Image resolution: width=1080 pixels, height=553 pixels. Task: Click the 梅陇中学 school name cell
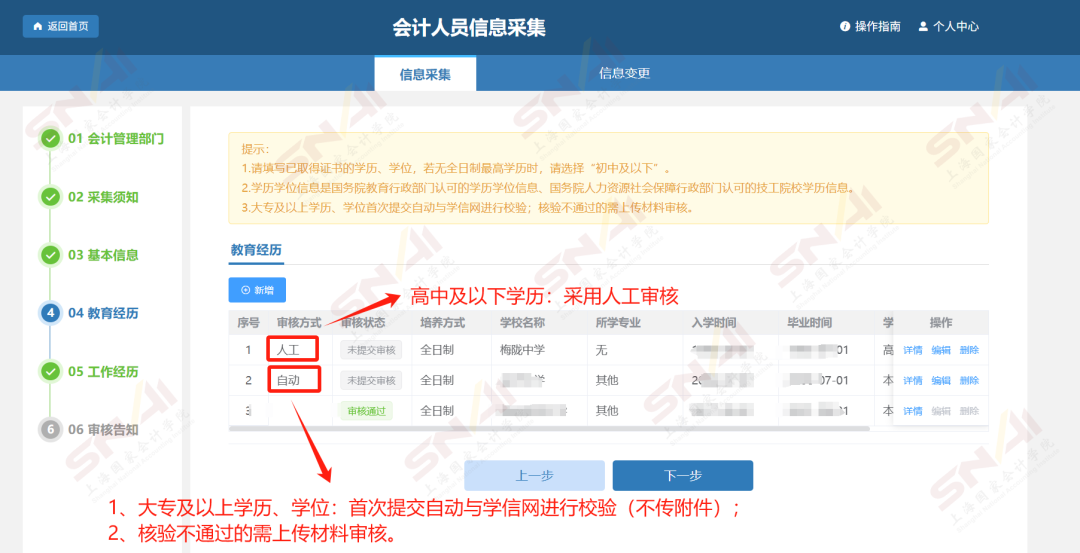(523, 350)
